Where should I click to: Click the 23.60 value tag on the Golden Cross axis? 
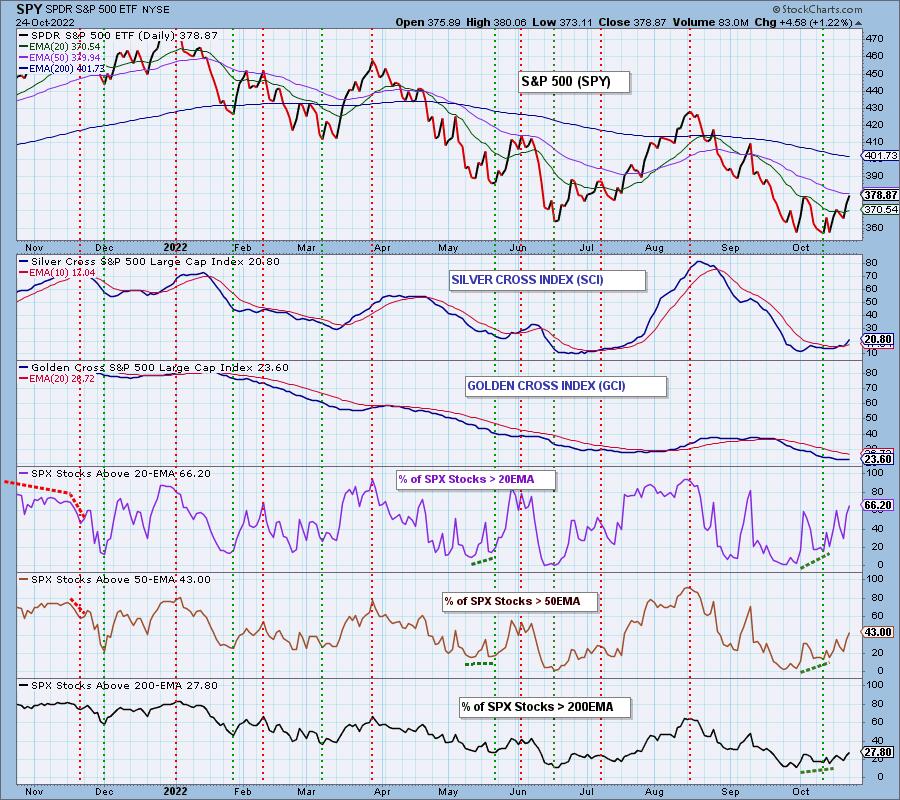(879, 459)
